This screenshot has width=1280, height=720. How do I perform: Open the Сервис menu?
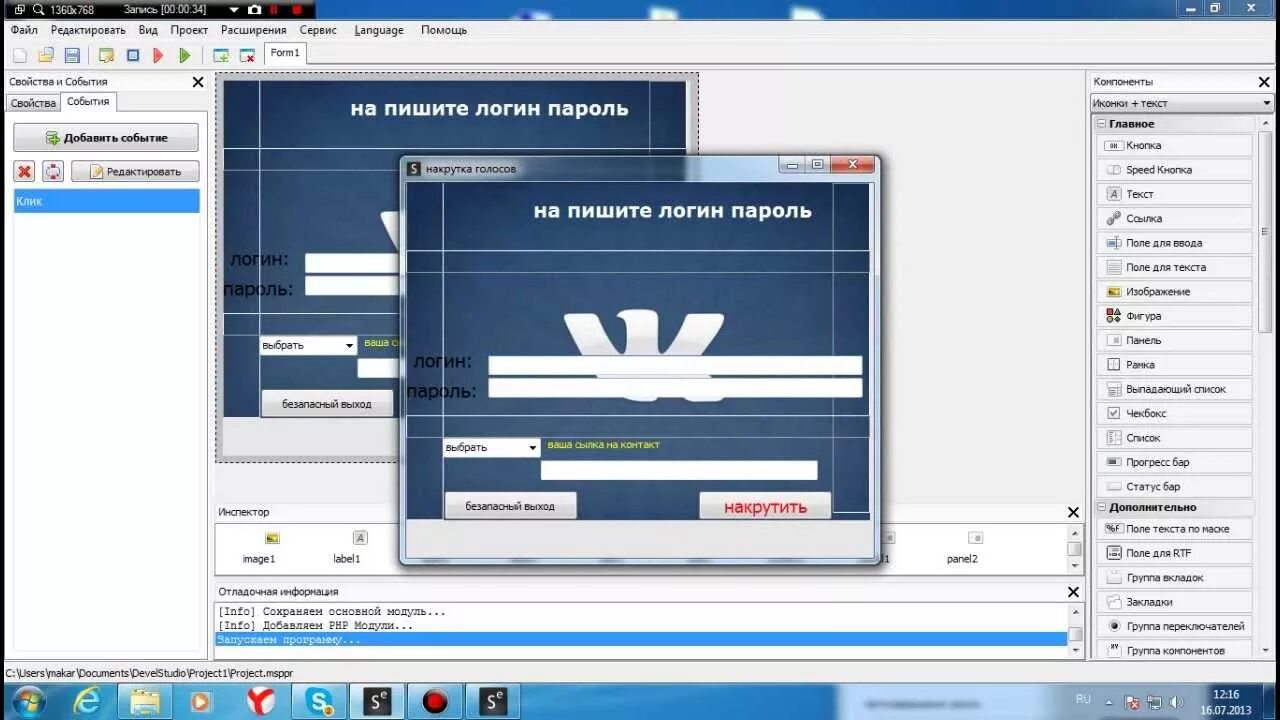318,30
